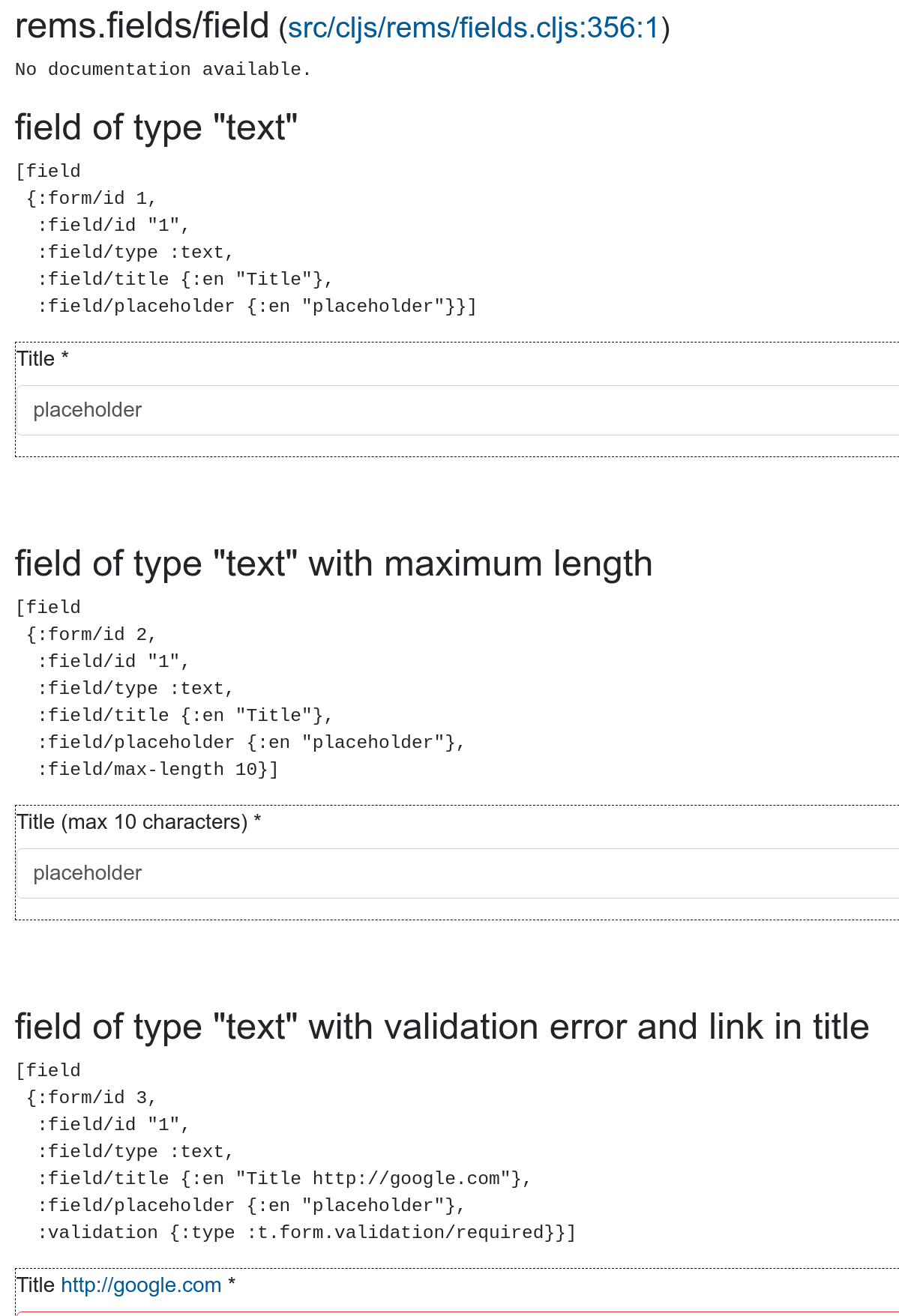The image size is (899, 1316).
Task: Focus the input under "Title (max 10 characters)"
Action: pos(459,873)
